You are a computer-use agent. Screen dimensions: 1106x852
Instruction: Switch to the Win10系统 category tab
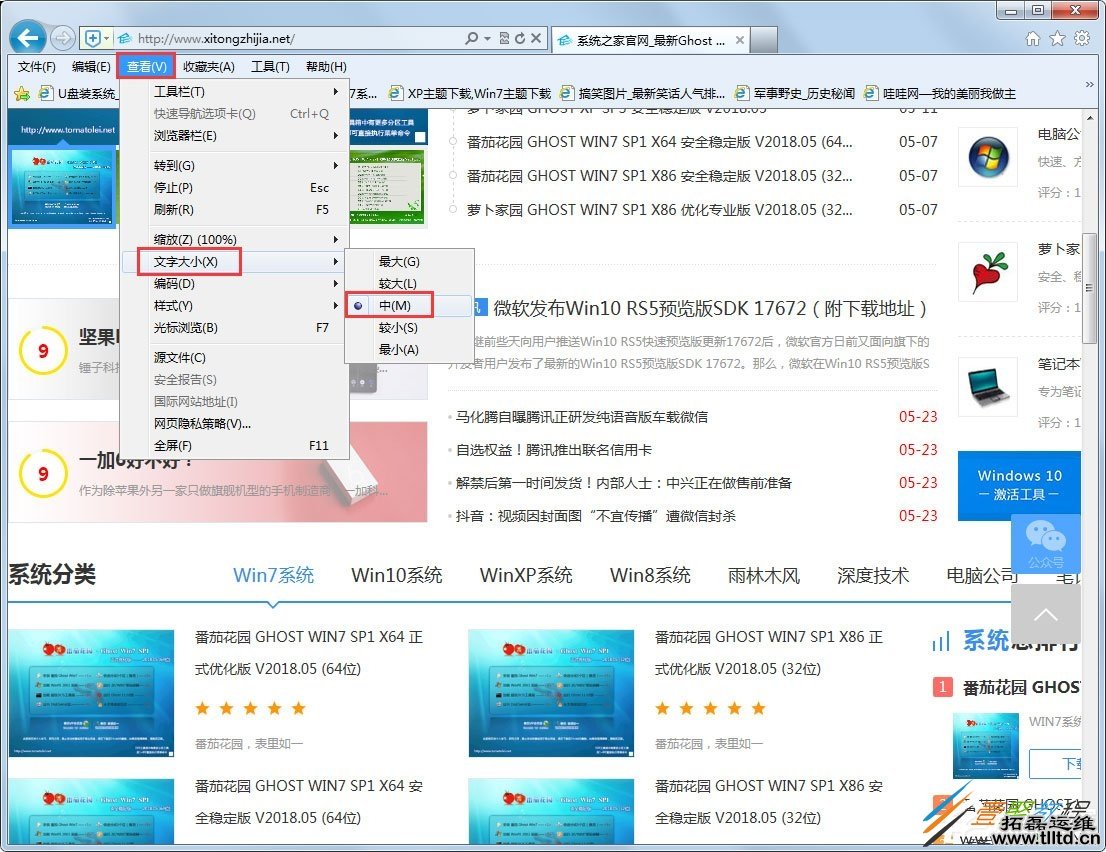(x=400, y=575)
